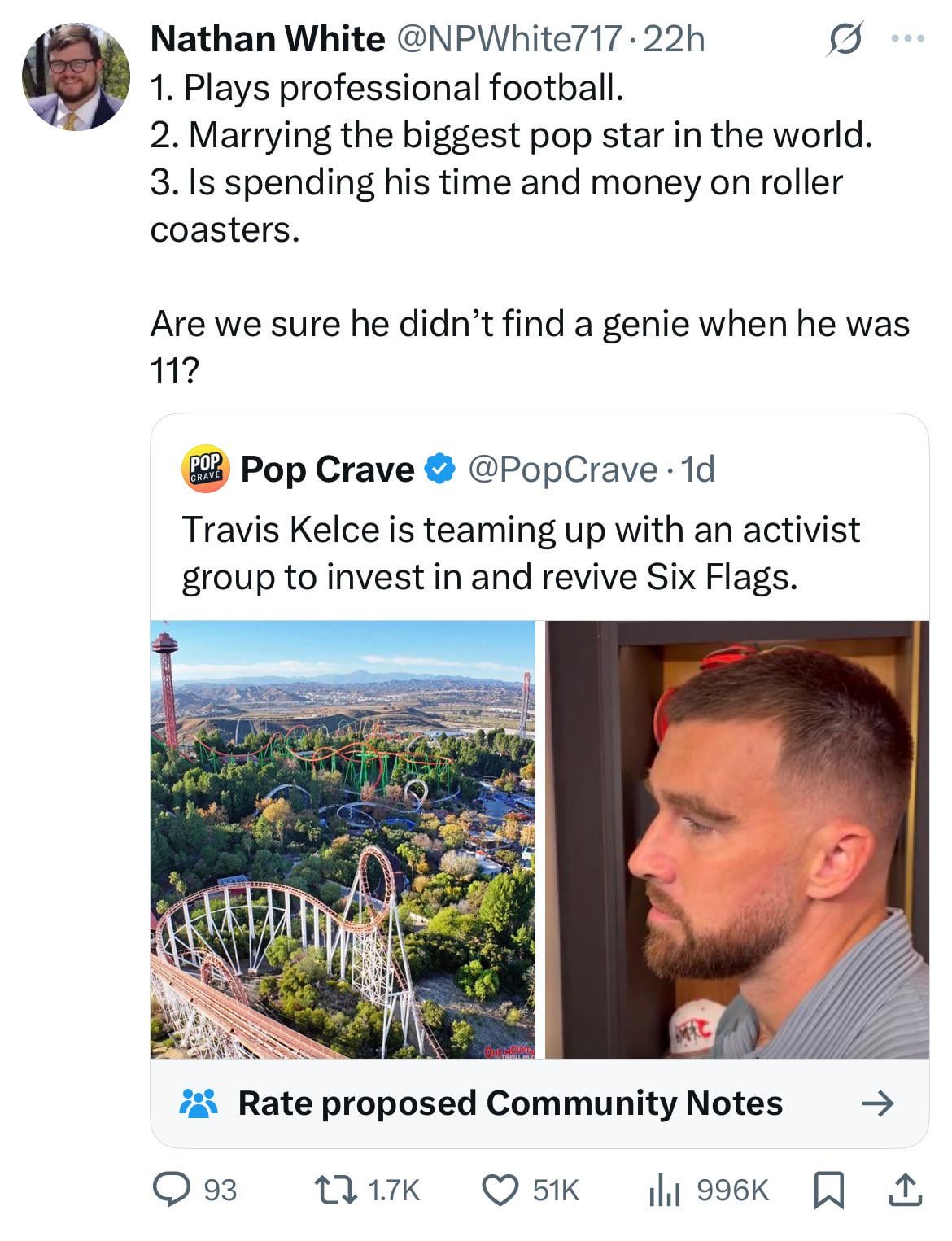Open Nathan White's profile picture

click(x=76, y=77)
